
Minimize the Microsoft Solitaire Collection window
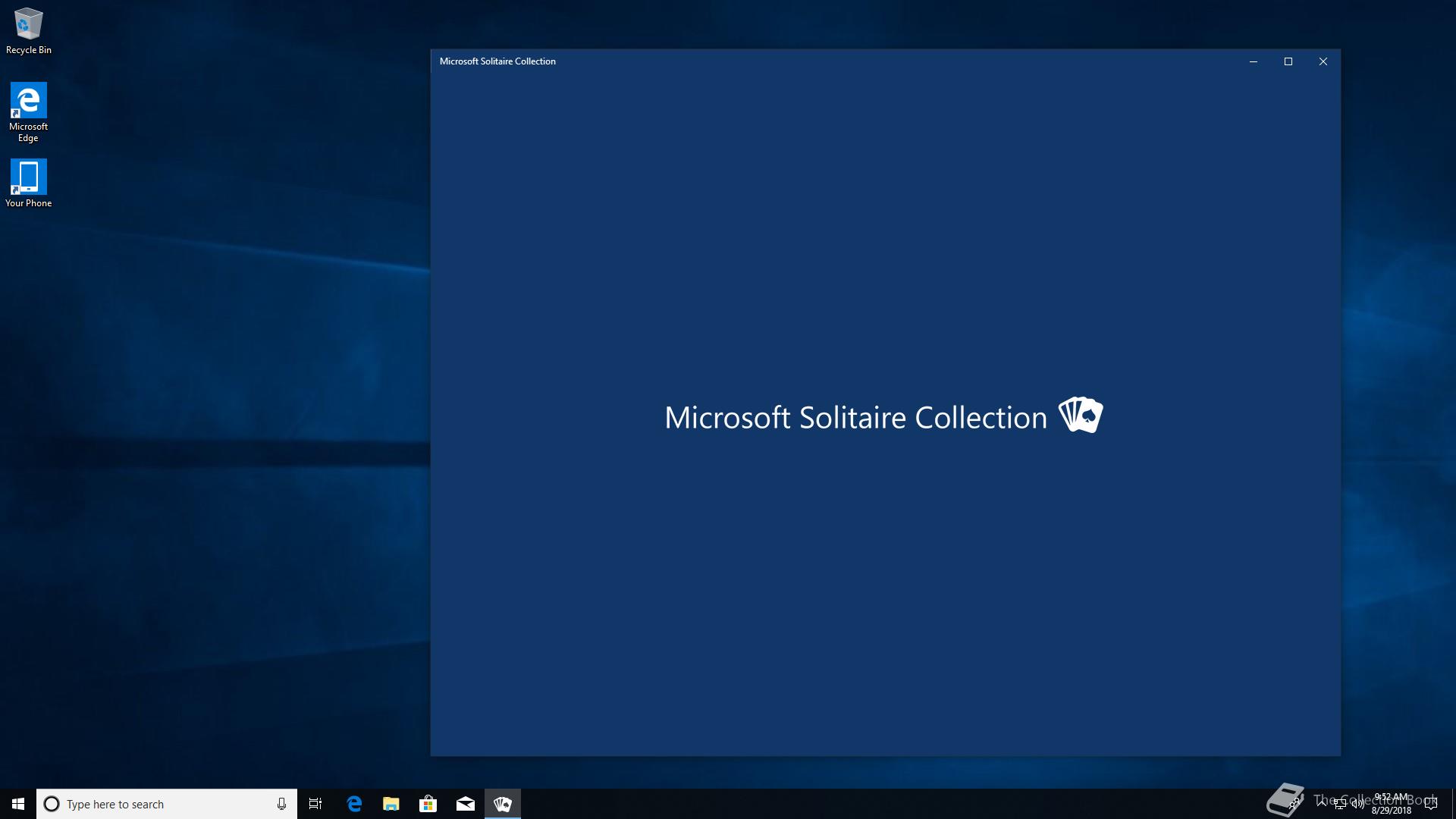[1254, 61]
